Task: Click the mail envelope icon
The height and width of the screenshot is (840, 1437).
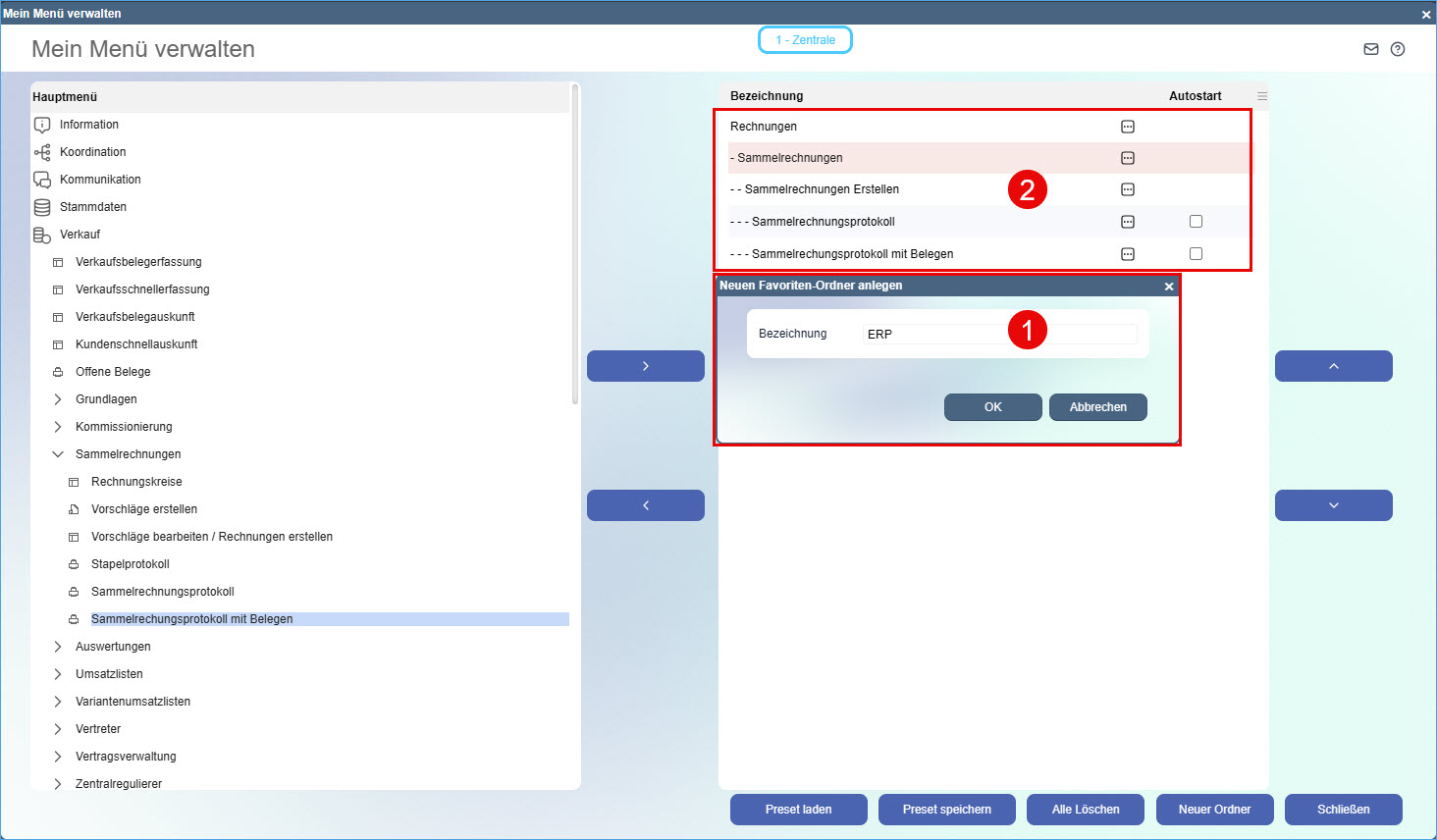Action: [x=1371, y=49]
